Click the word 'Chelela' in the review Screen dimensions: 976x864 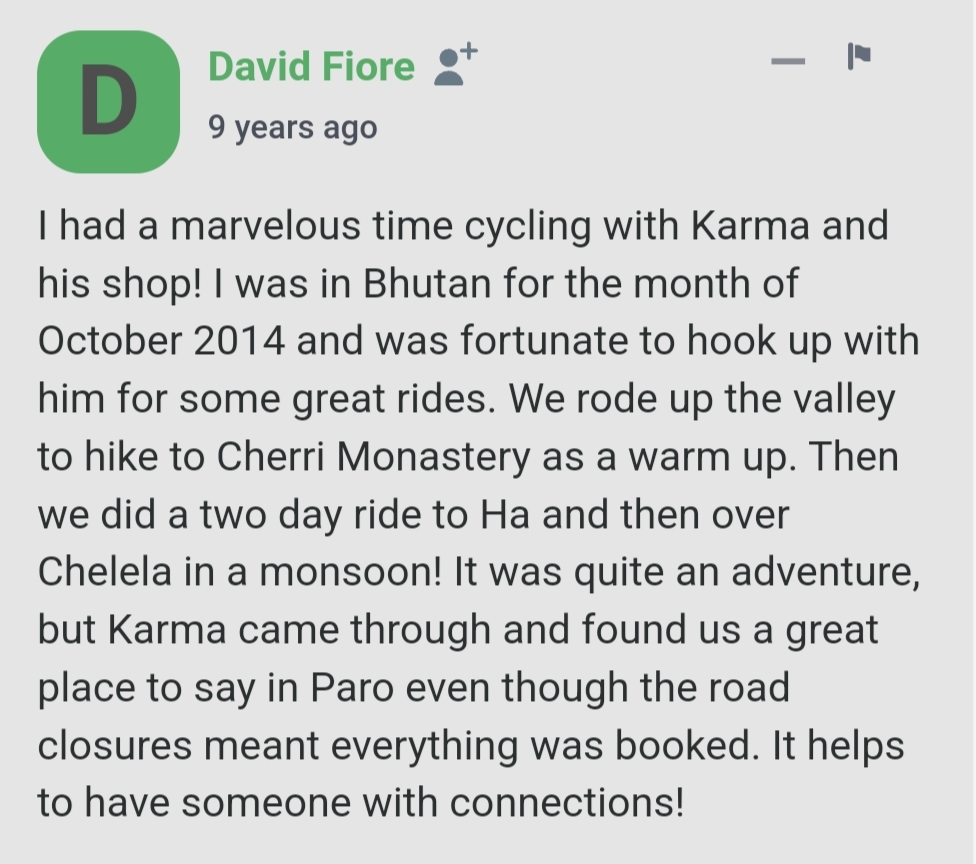[x=105, y=571]
